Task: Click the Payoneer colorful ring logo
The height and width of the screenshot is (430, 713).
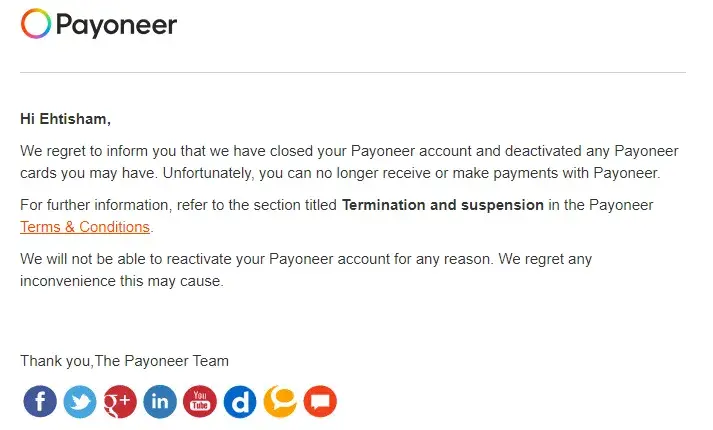Action: coord(35,24)
